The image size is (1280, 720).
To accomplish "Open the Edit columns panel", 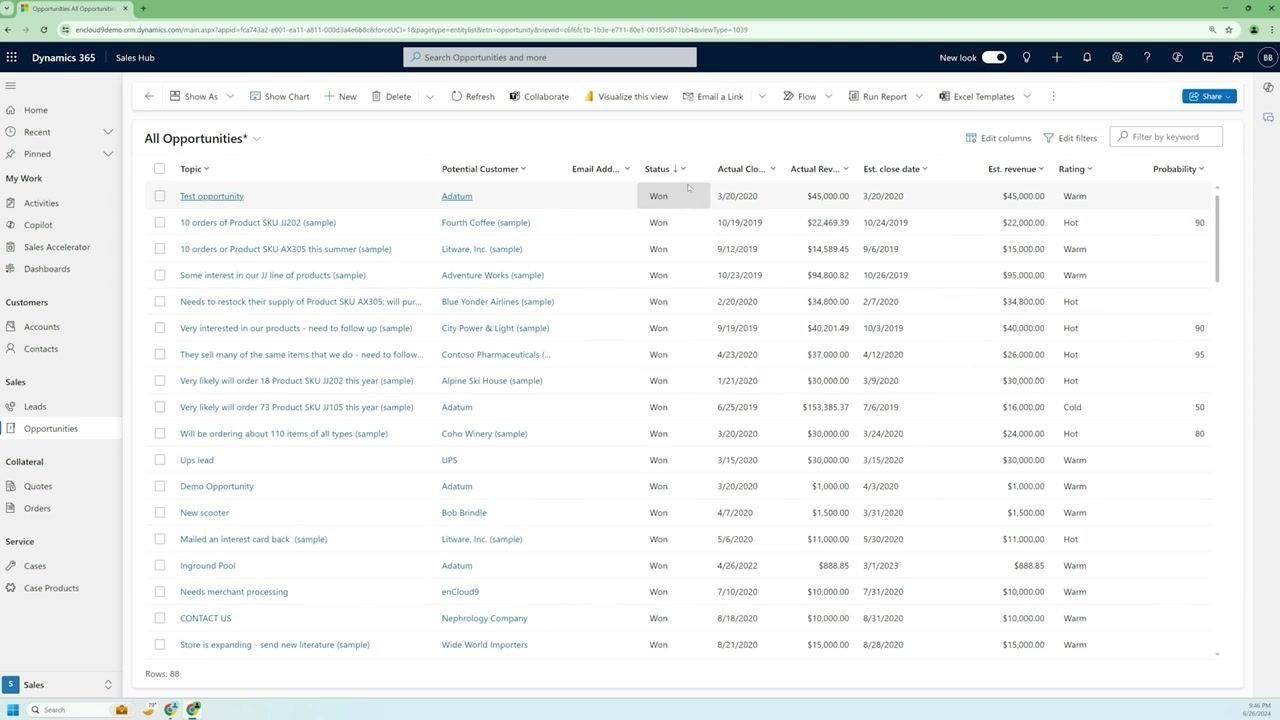I will [998, 137].
